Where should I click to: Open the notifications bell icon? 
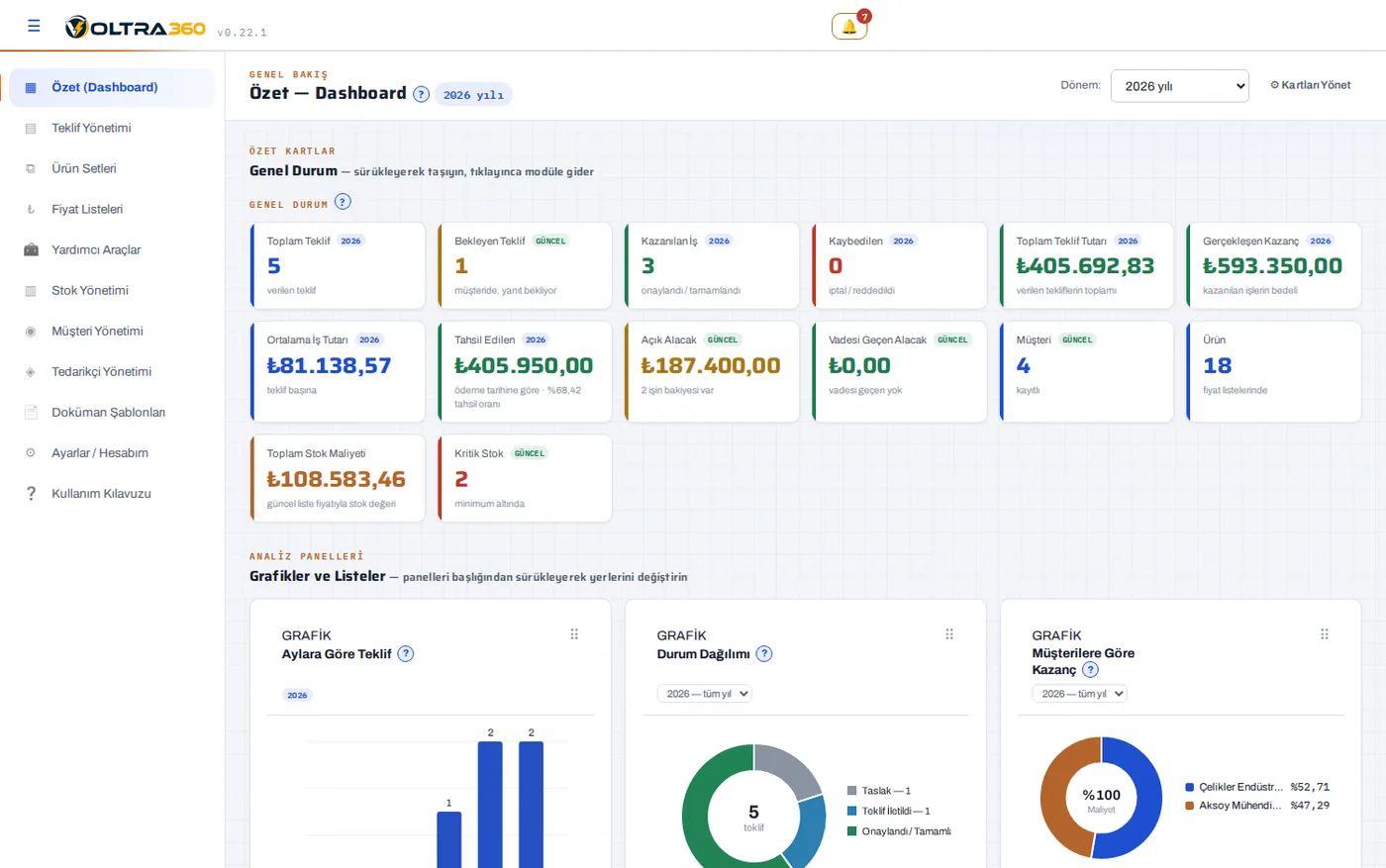(x=849, y=27)
